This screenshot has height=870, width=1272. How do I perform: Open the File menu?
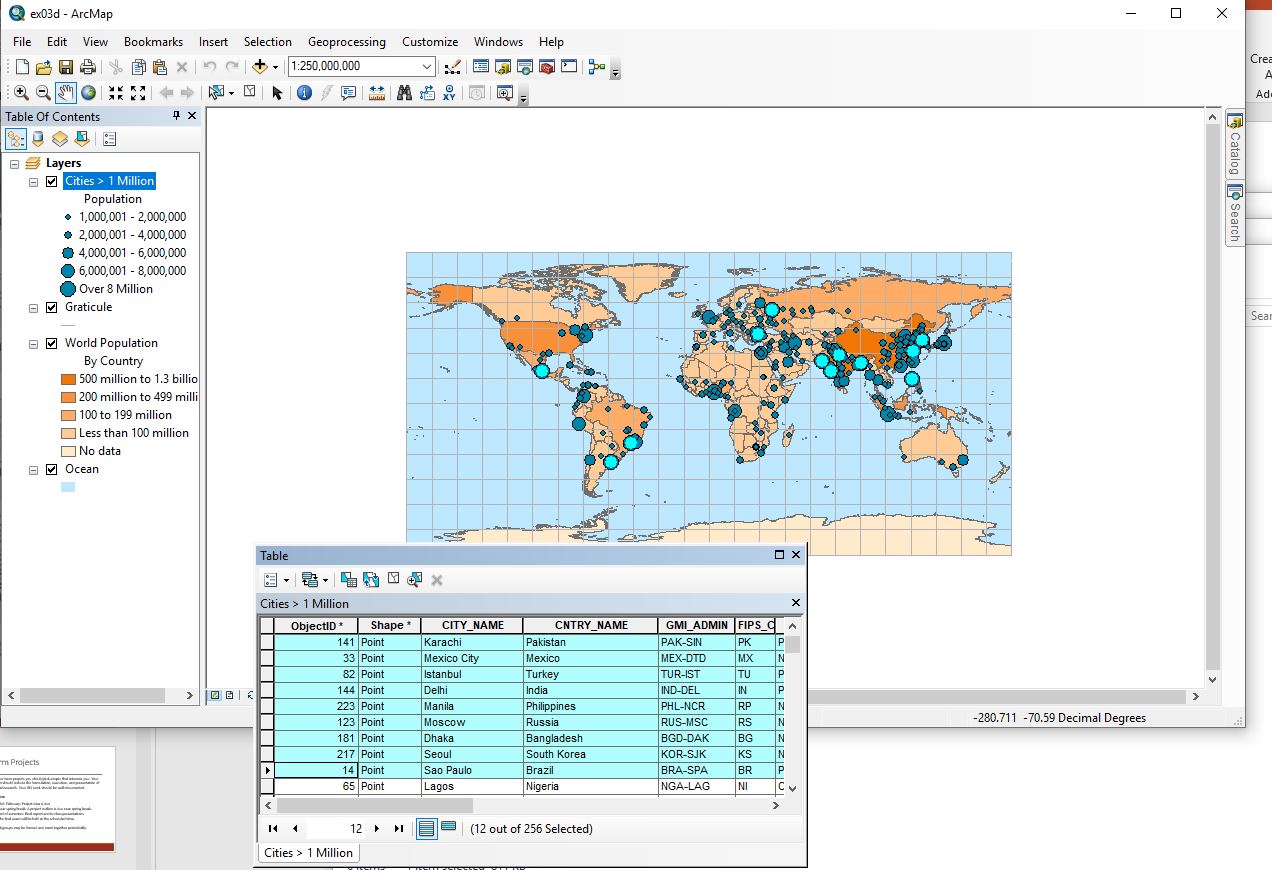[22, 42]
